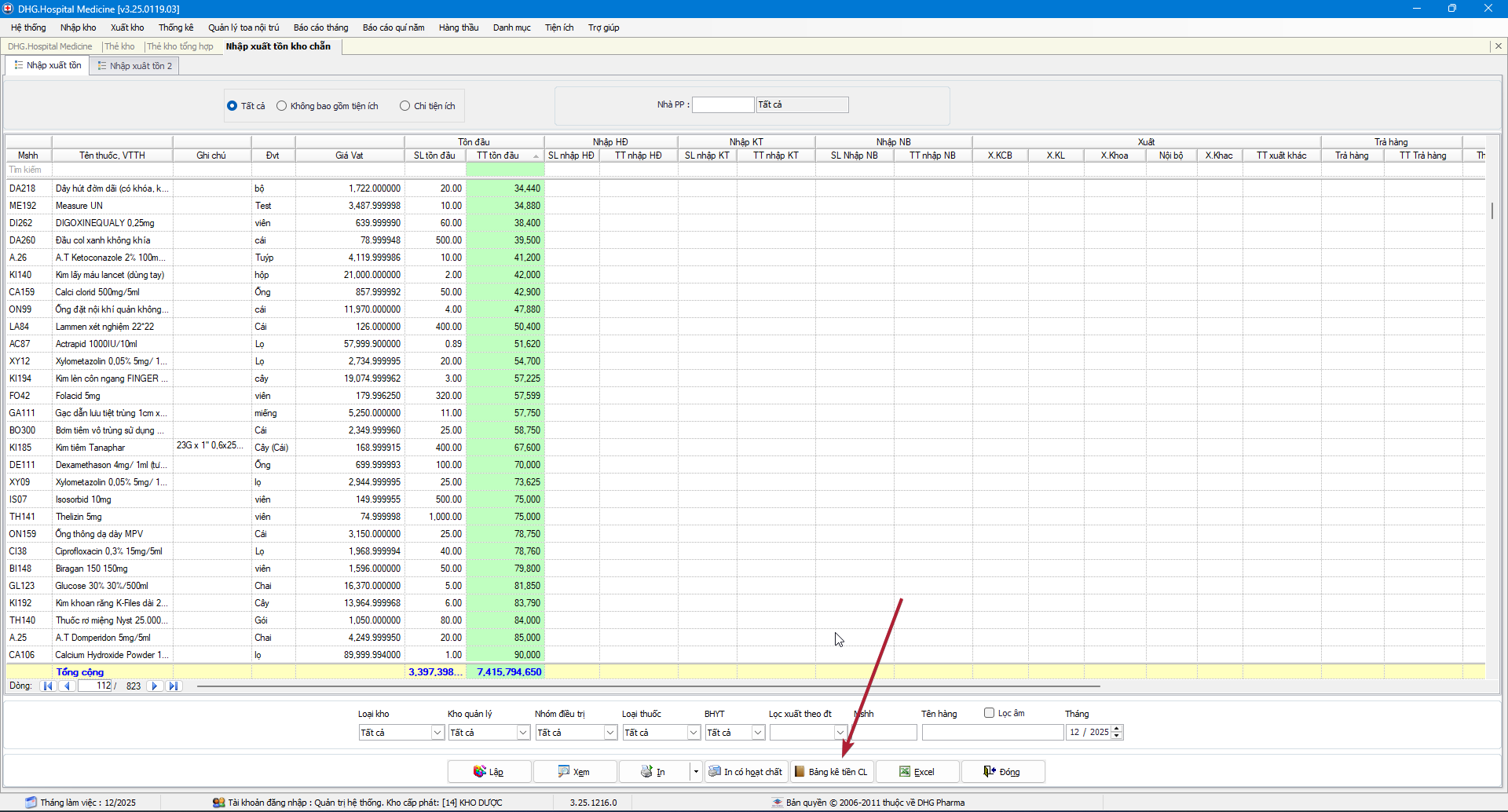
Task: Click the Tìm kiếm filter row cell
Action: 27,170
